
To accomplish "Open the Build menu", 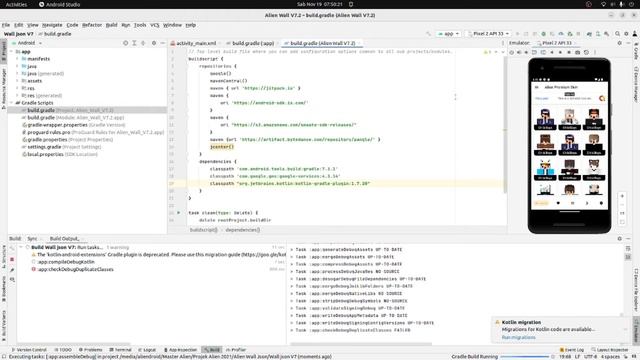I will click(111, 25).
